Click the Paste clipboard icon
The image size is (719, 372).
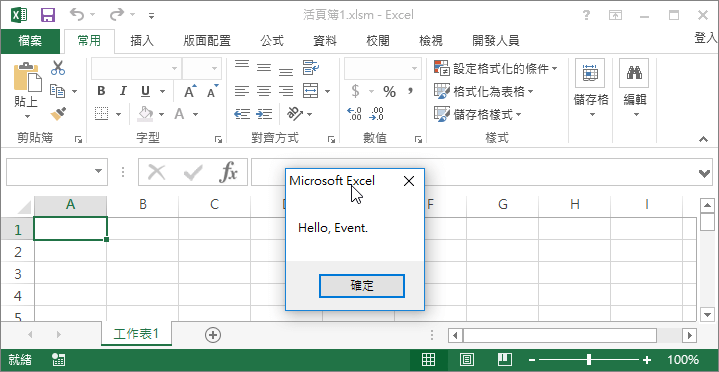(27, 77)
